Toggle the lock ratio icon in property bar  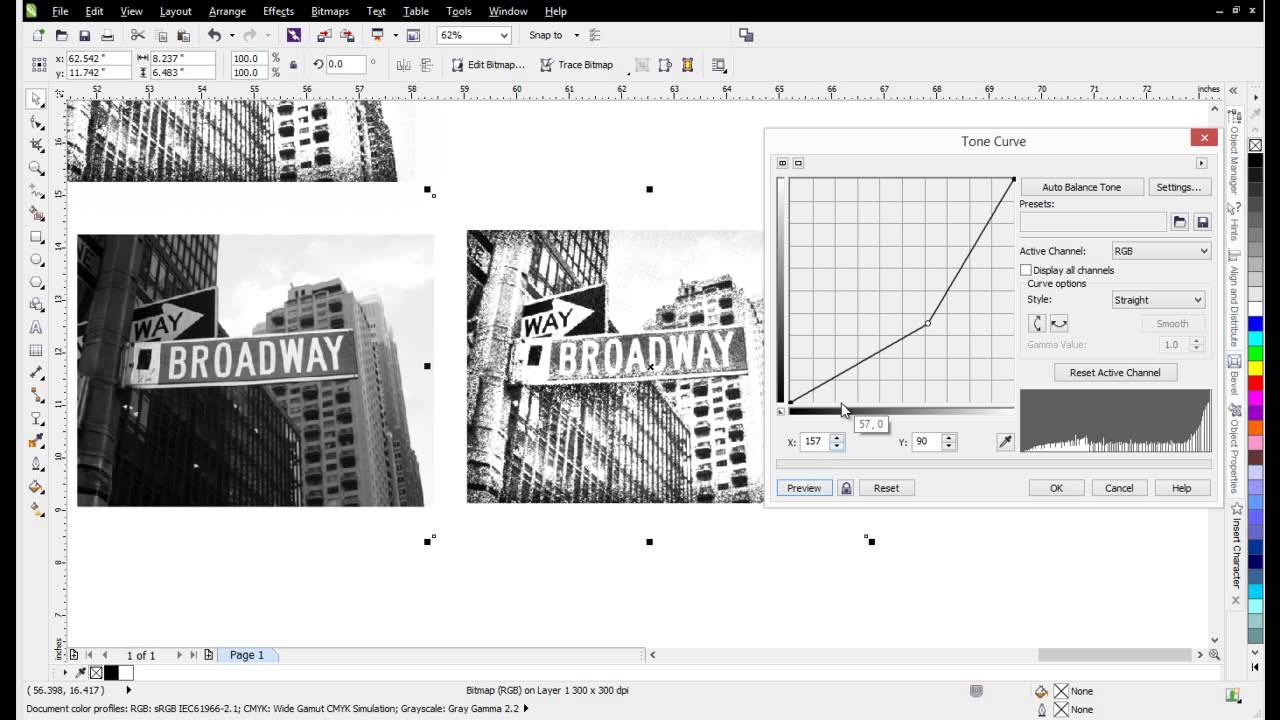293,65
